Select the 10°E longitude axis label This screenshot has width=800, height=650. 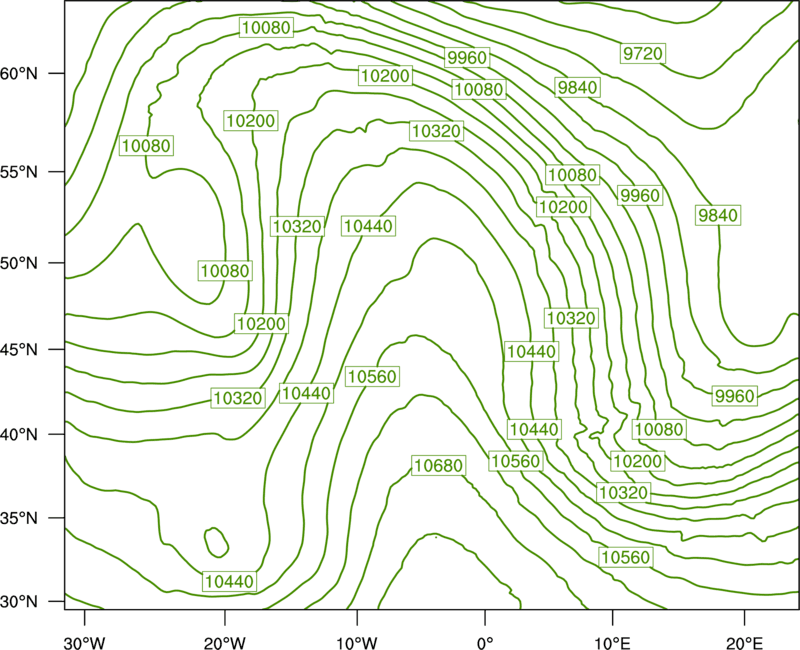point(612,643)
